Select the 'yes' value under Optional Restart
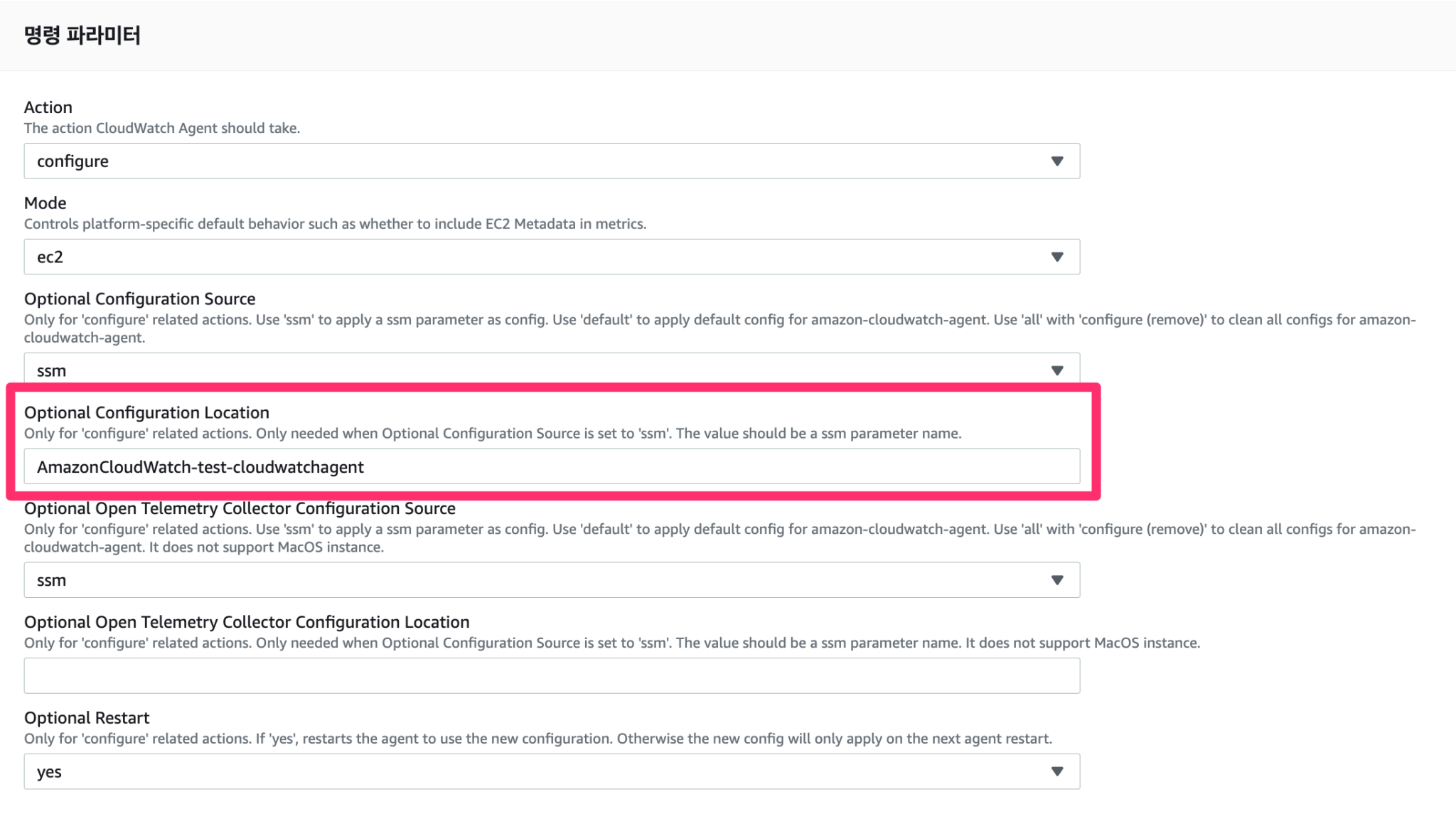Image resolution: width=1456 pixels, height=814 pixels. coord(49,771)
